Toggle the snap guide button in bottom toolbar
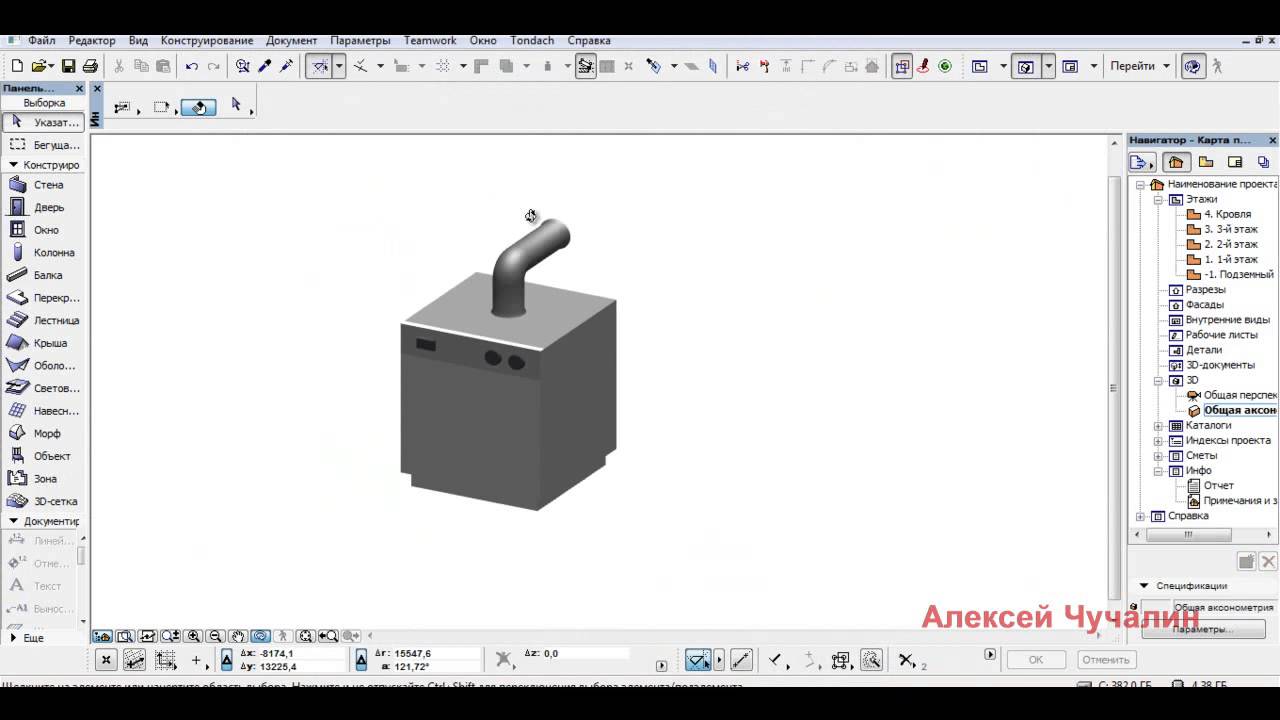1280x720 pixels. coord(698,660)
